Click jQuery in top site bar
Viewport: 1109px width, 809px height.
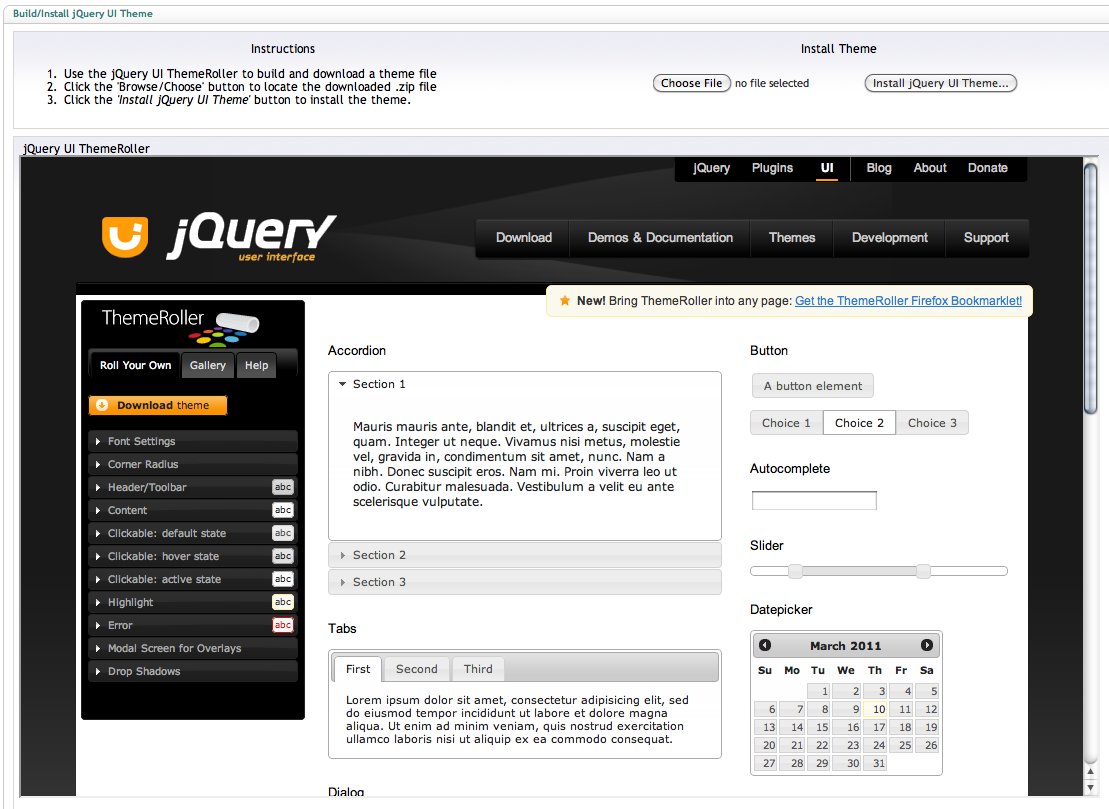tap(711, 168)
